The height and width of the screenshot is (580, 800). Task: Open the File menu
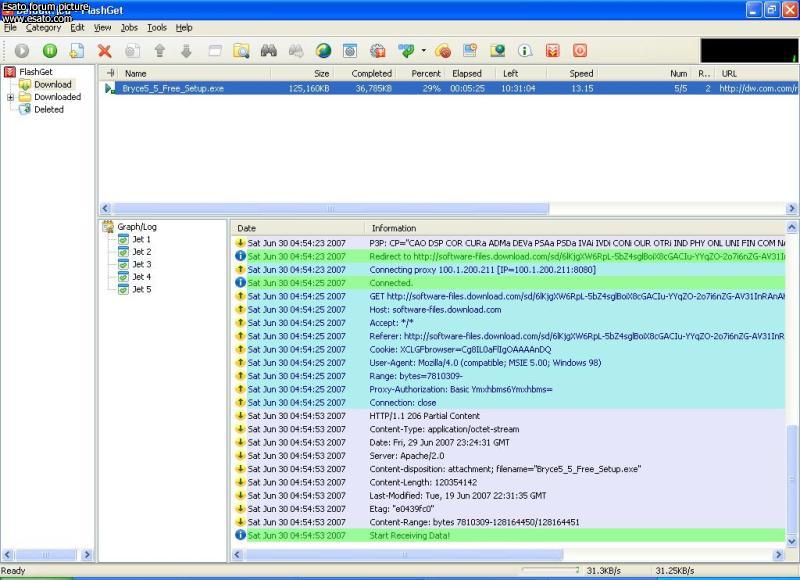pyautogui.click(x=10, y=28)
